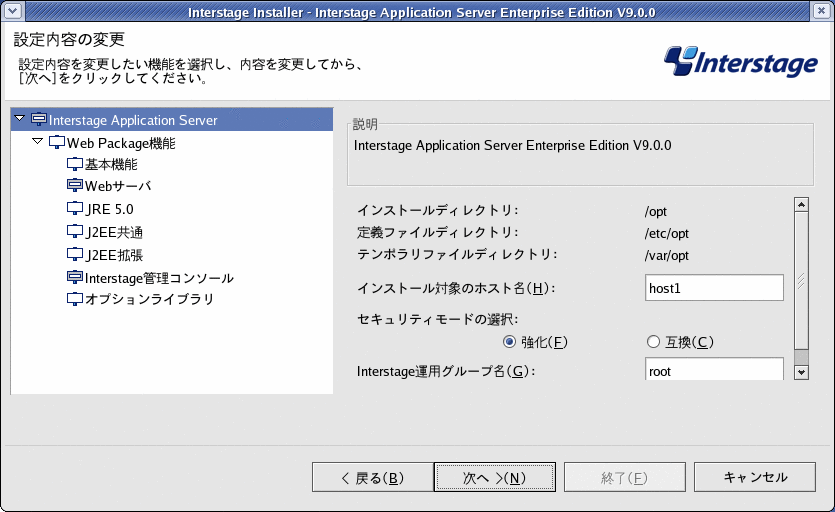The height and width of the screenshot is (512, 835).
Task: Click the settings panel scrollbar down arrow
Action: pyautogui.click(x=801, y=372)
